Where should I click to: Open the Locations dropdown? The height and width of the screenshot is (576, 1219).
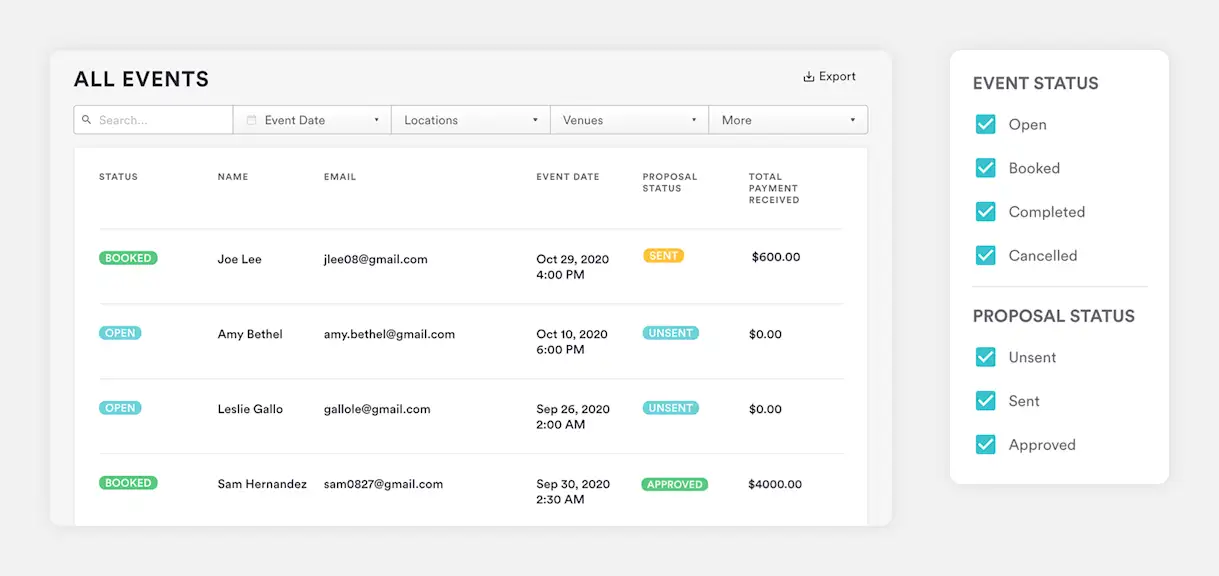[469, 119]
